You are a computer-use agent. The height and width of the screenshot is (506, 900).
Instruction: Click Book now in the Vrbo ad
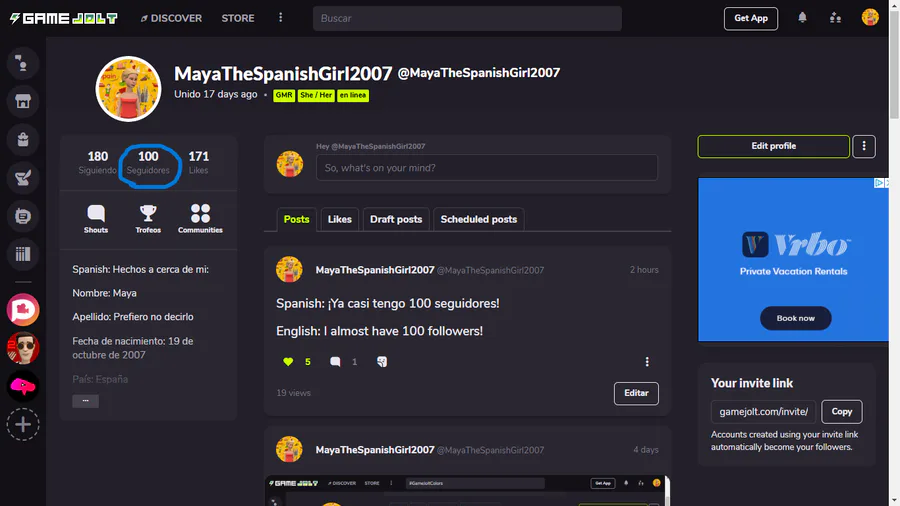tap(796, 318)
